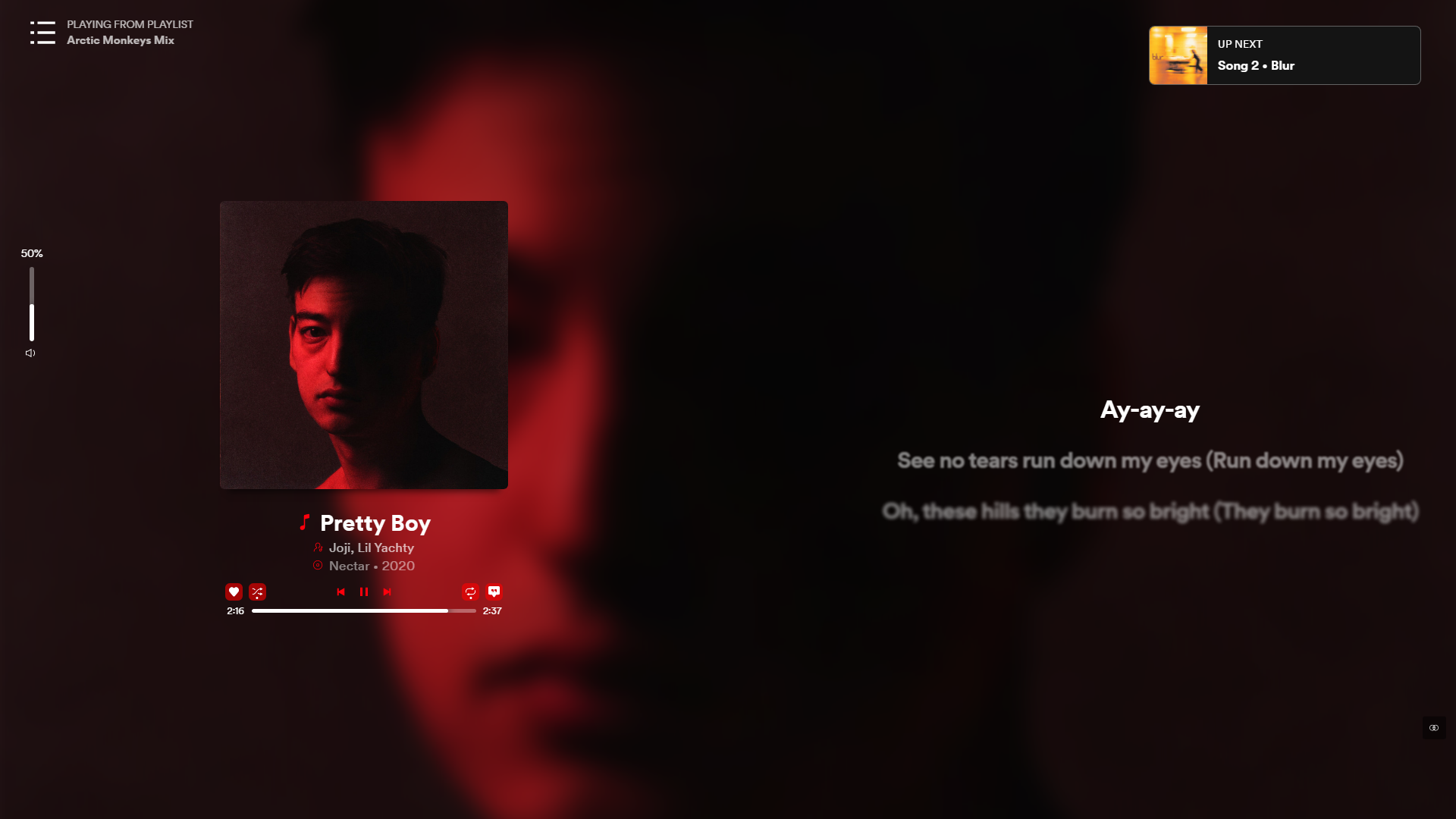Toggle the eye visibility icon
The height and width of the screenshot is (819, 1456).
pyautogui.click(x=1433, y=728)
